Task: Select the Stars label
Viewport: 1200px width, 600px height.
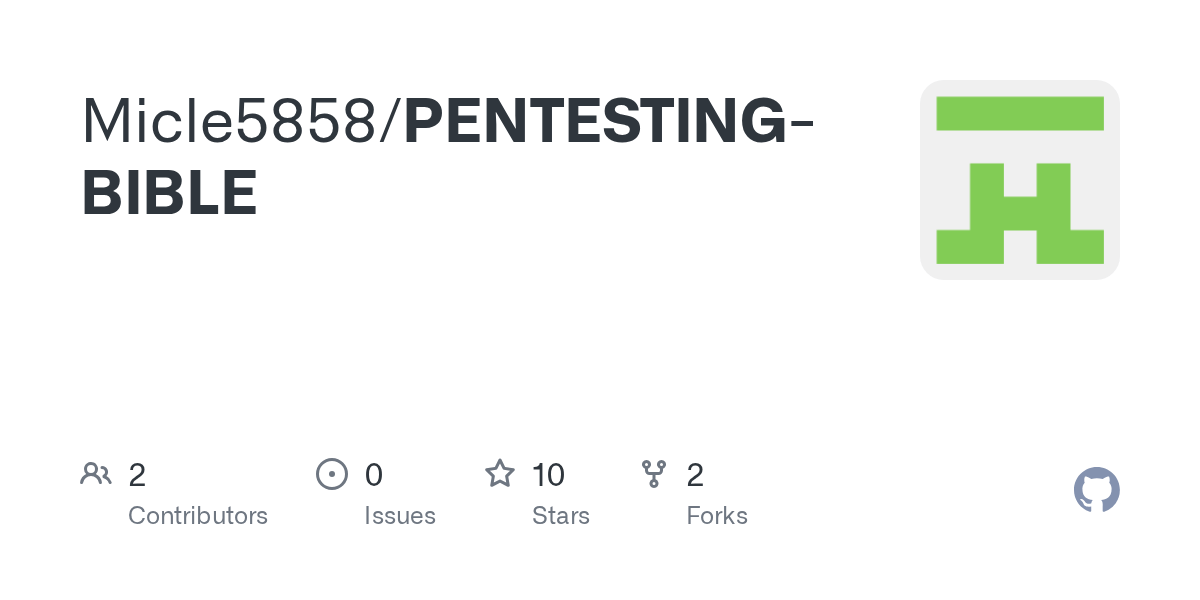Action: pos(561,516)
